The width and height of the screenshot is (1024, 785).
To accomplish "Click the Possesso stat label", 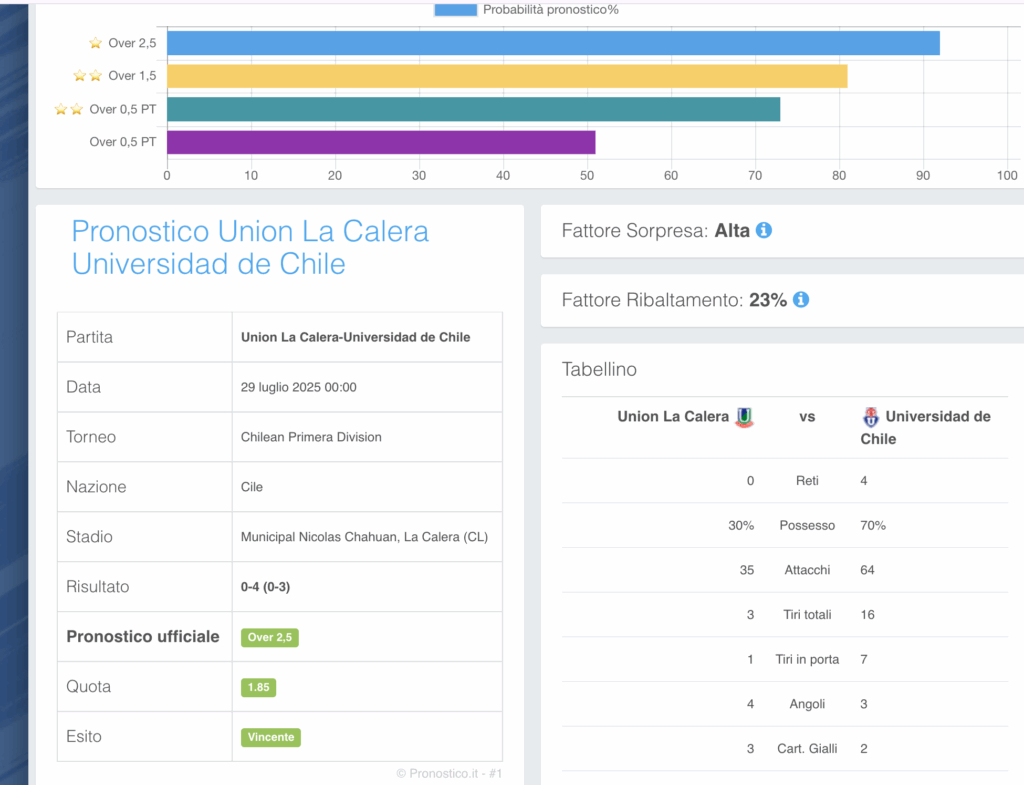I will (x=807, y=526).
